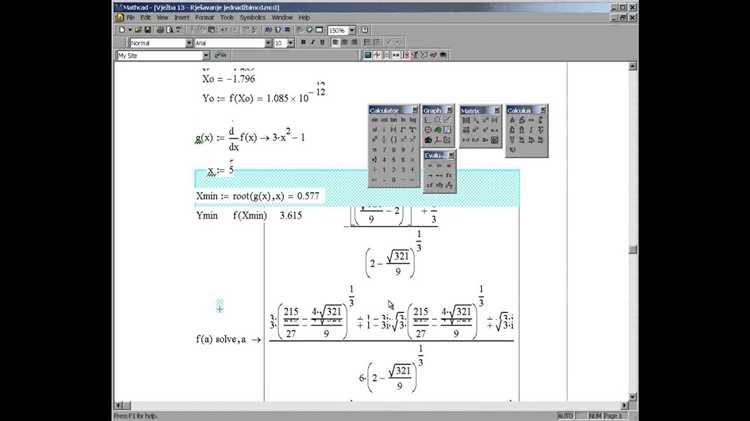
Task: Insert parentheses from the Calculator palette
Action: 394,140
